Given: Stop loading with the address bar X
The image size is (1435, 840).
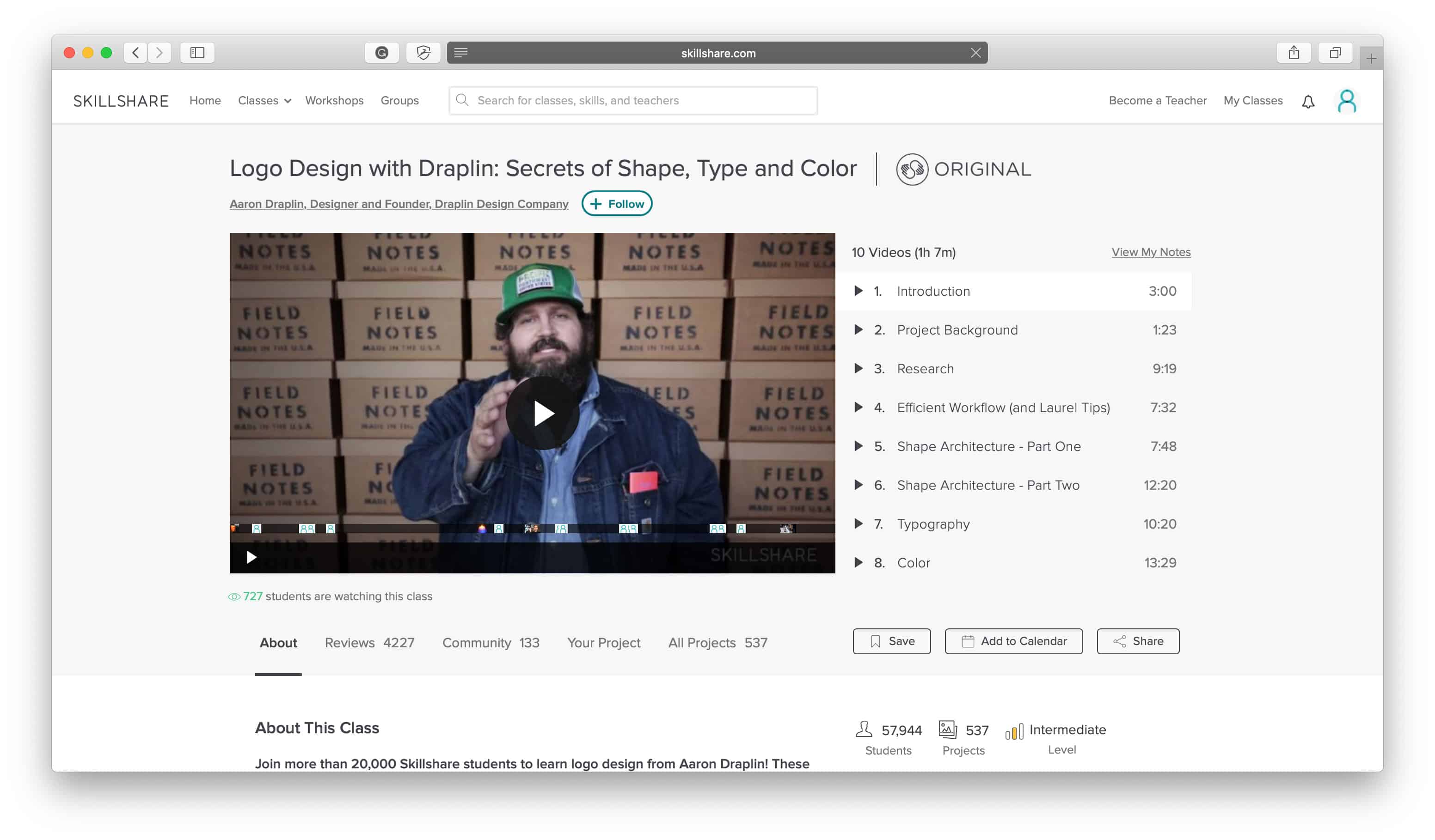Looking at the screenshot, I should pos(975,53).
